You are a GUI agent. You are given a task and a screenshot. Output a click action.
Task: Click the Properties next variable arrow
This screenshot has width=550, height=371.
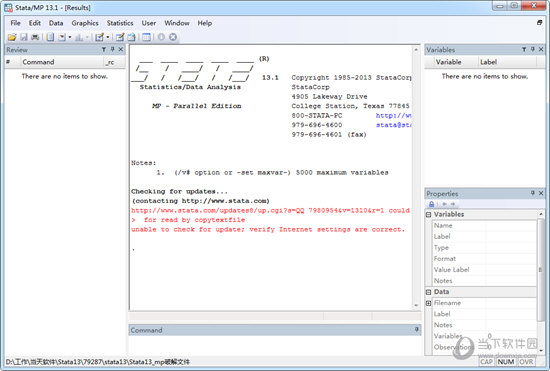453,204
